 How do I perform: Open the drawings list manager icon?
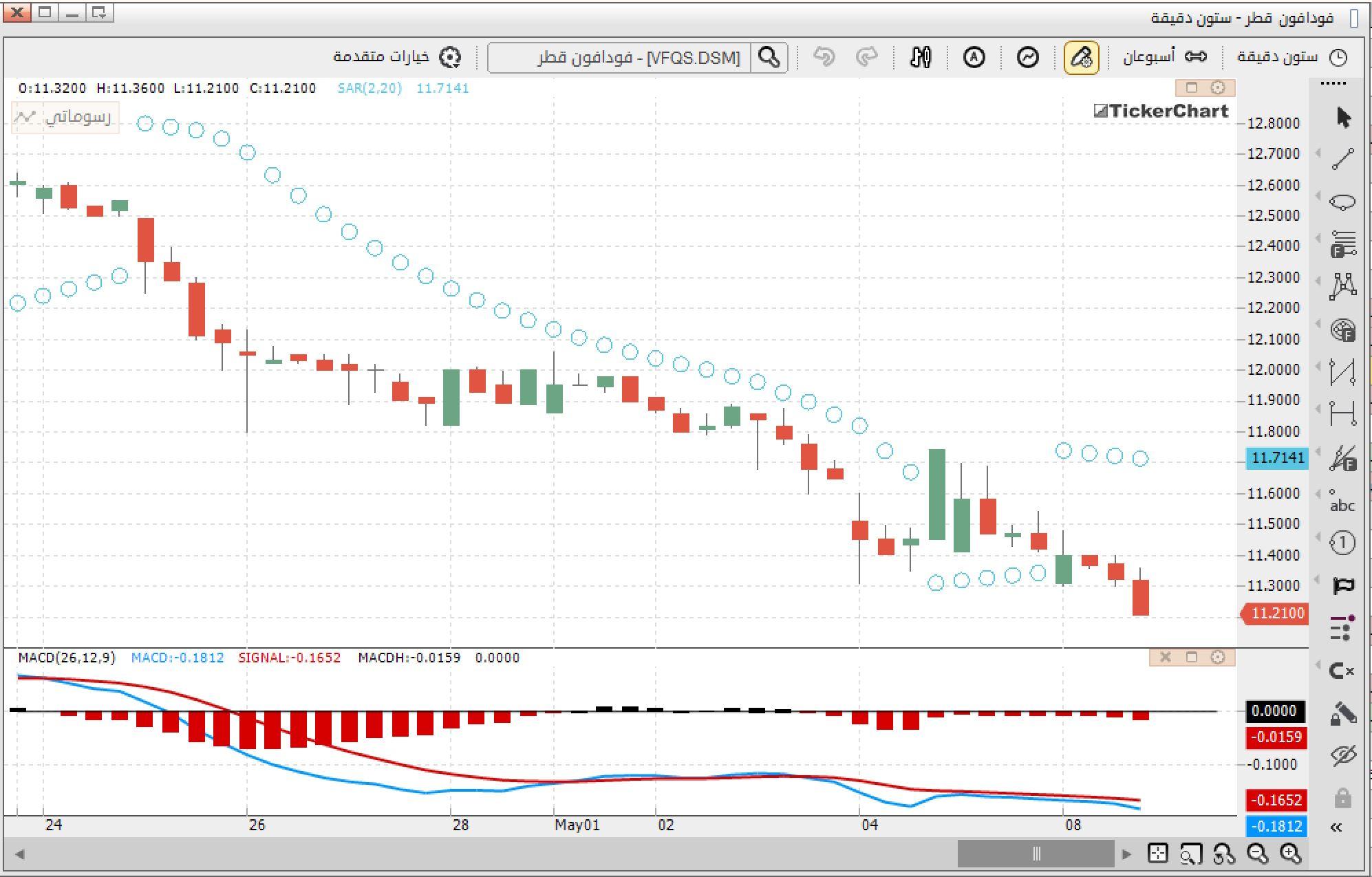tap(1342, 628)
